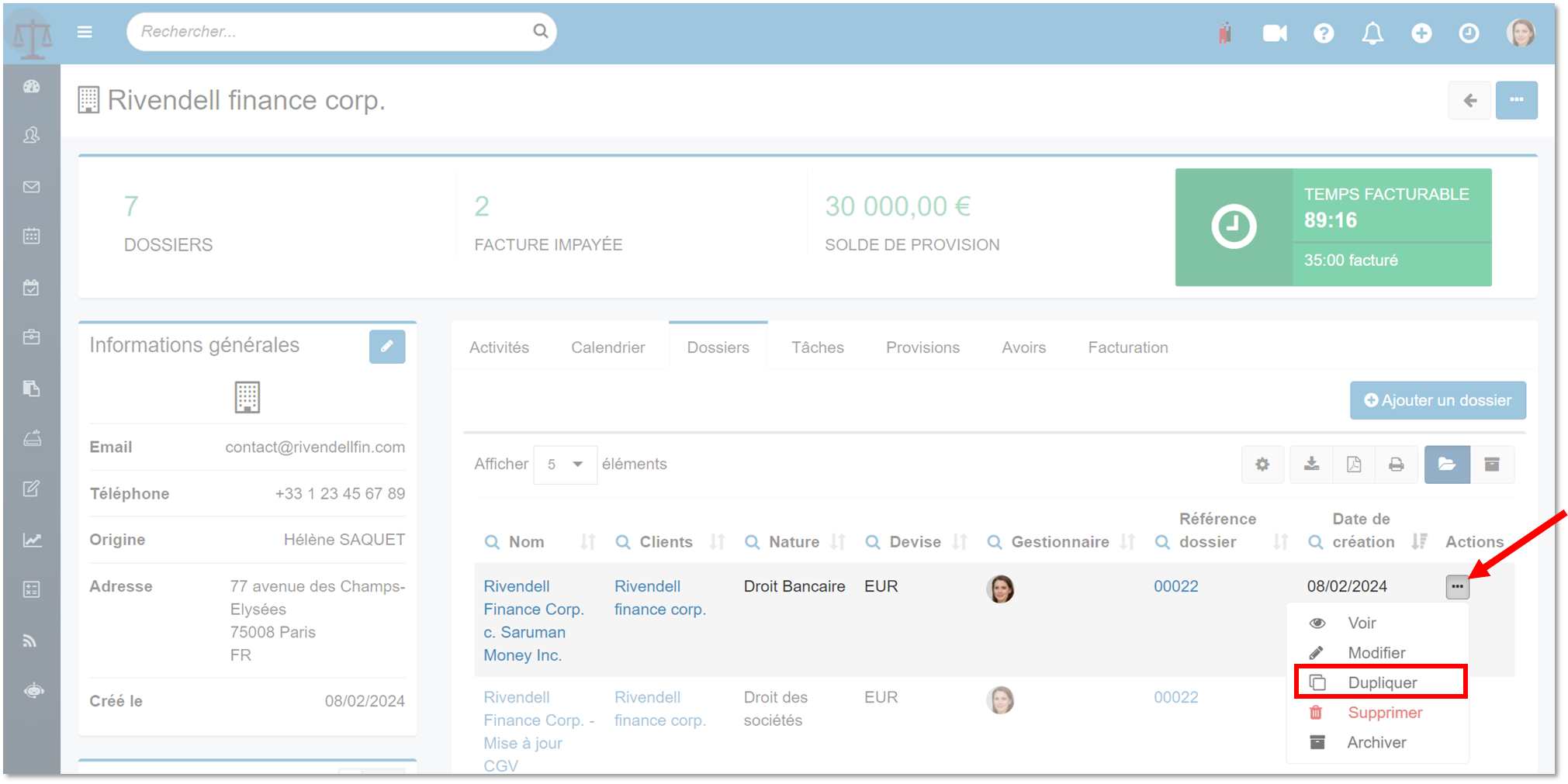Open the user profile avatar

[1521, 33]
